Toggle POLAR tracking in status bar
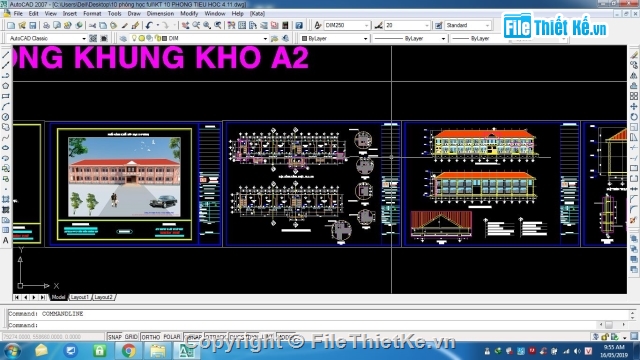The height and width of the screenshot is (360, 640). click(172, 337)
